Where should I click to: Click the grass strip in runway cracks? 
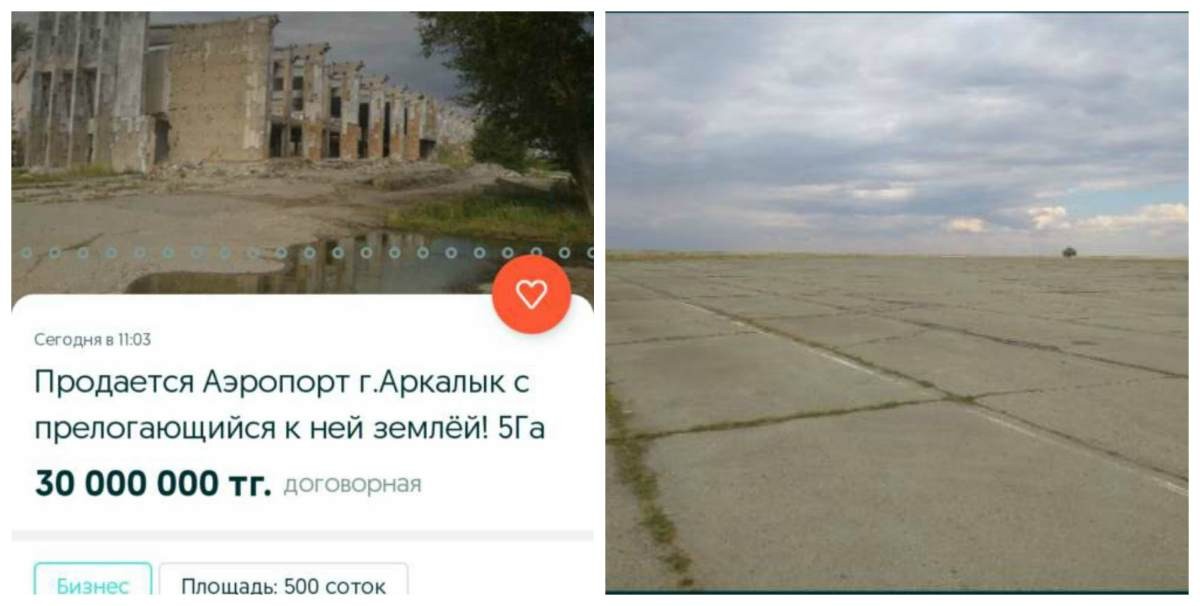tap(645, 480)
